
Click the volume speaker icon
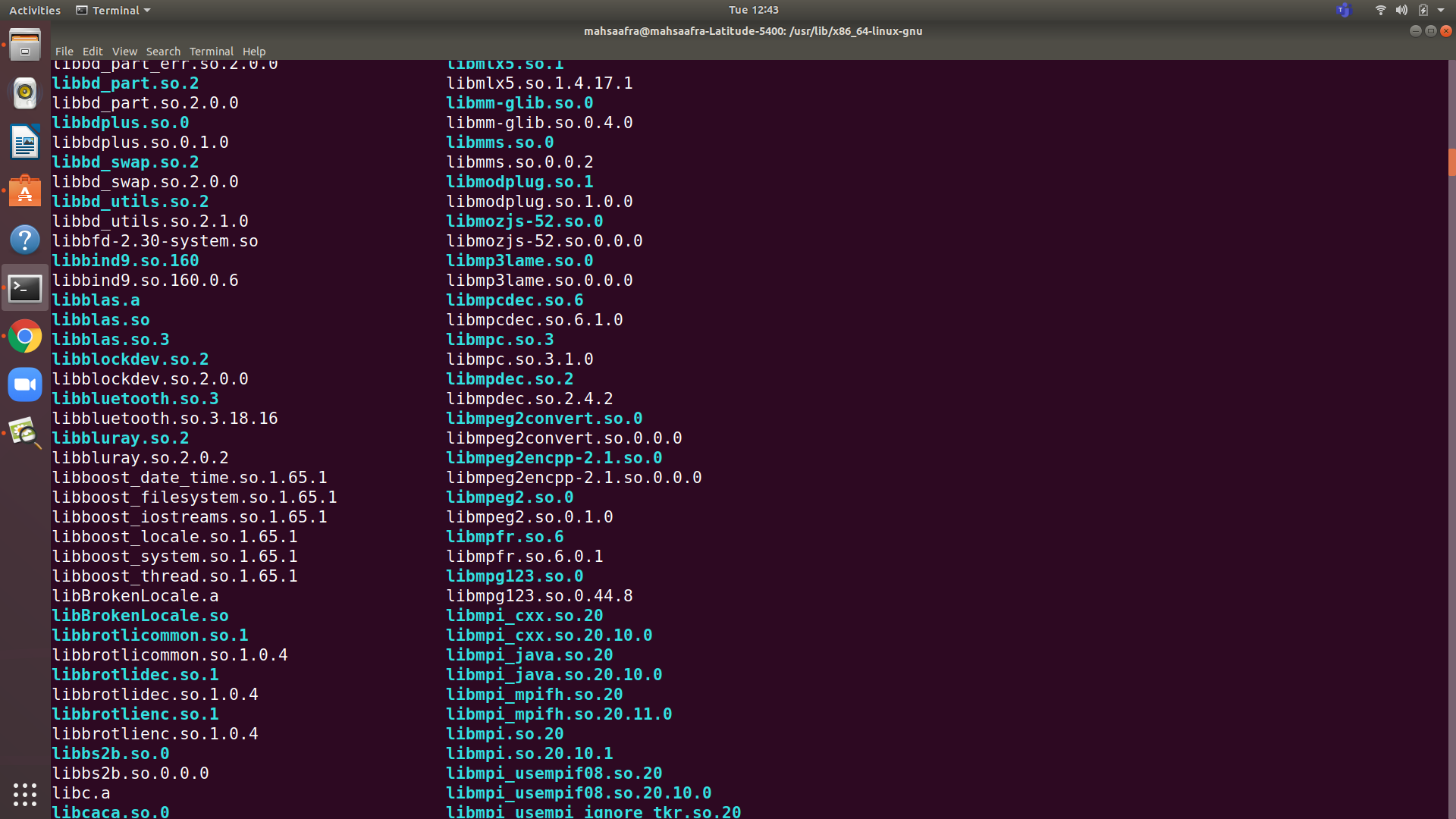click(1401, 10)
